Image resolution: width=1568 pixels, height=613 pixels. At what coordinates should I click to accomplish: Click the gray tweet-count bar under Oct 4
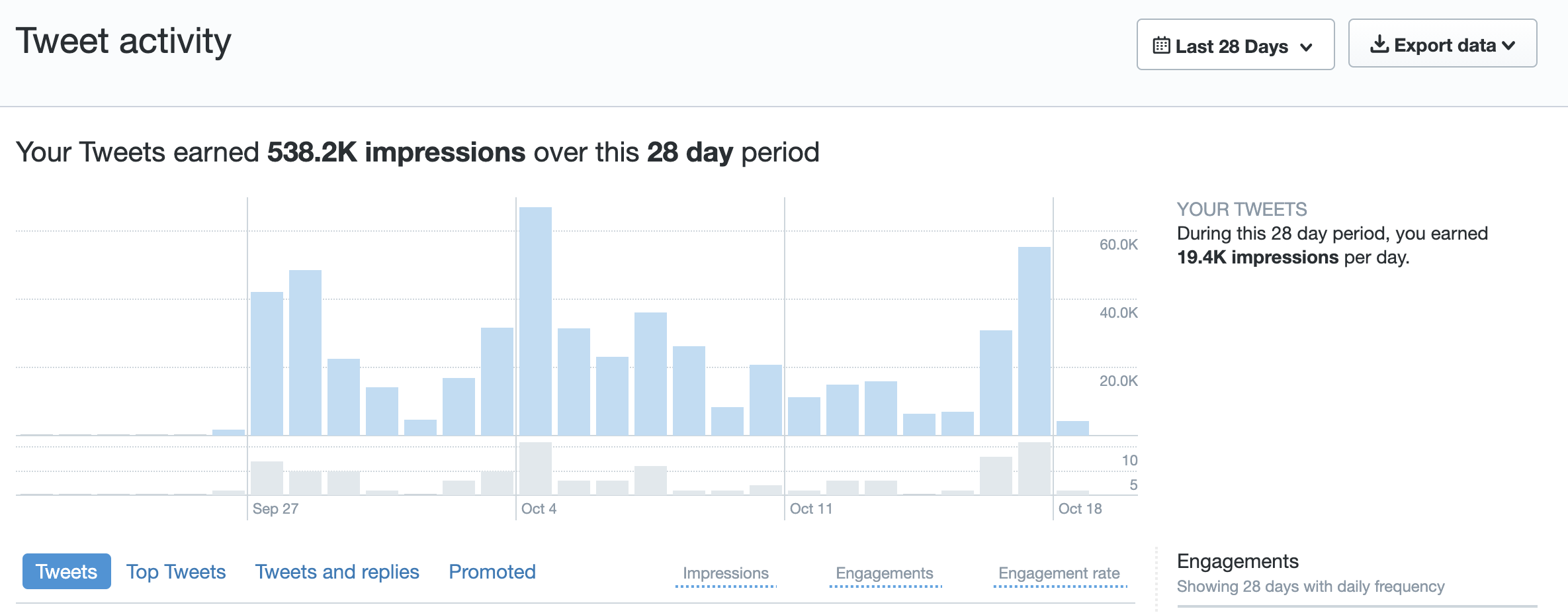pyautogui.click(x=535, y=468)
